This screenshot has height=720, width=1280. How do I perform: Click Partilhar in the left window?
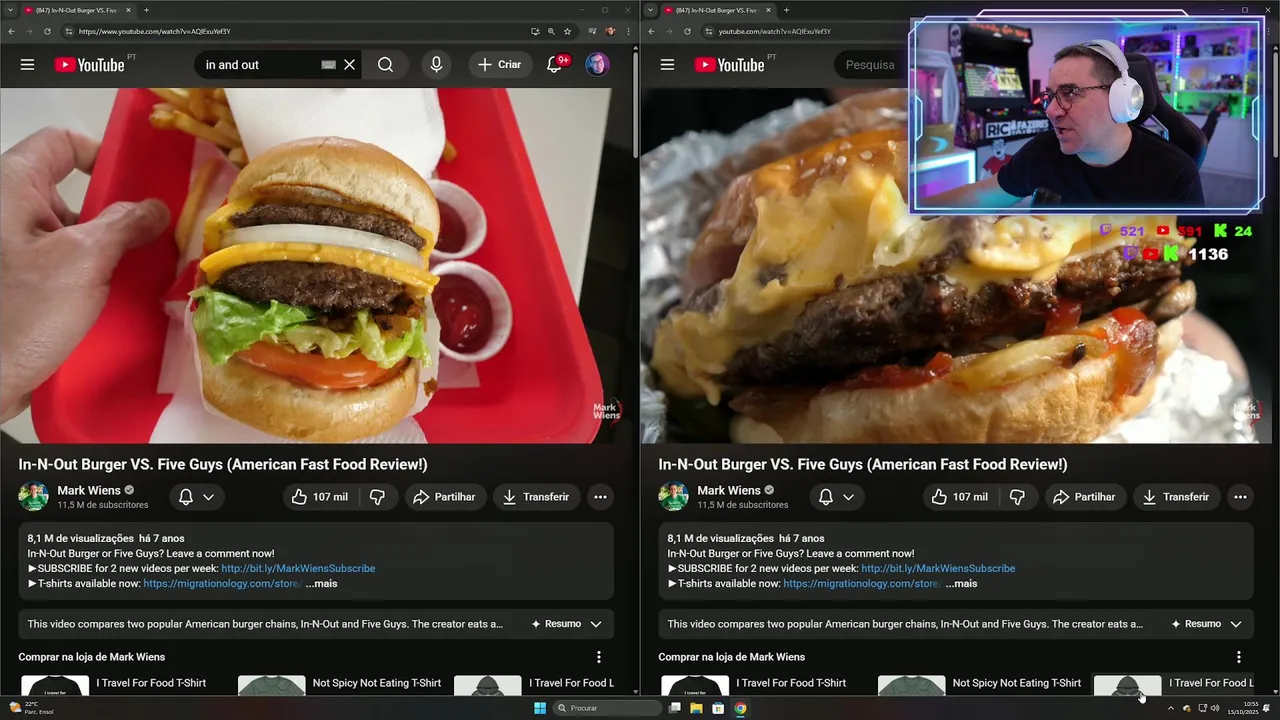point(444,497)
